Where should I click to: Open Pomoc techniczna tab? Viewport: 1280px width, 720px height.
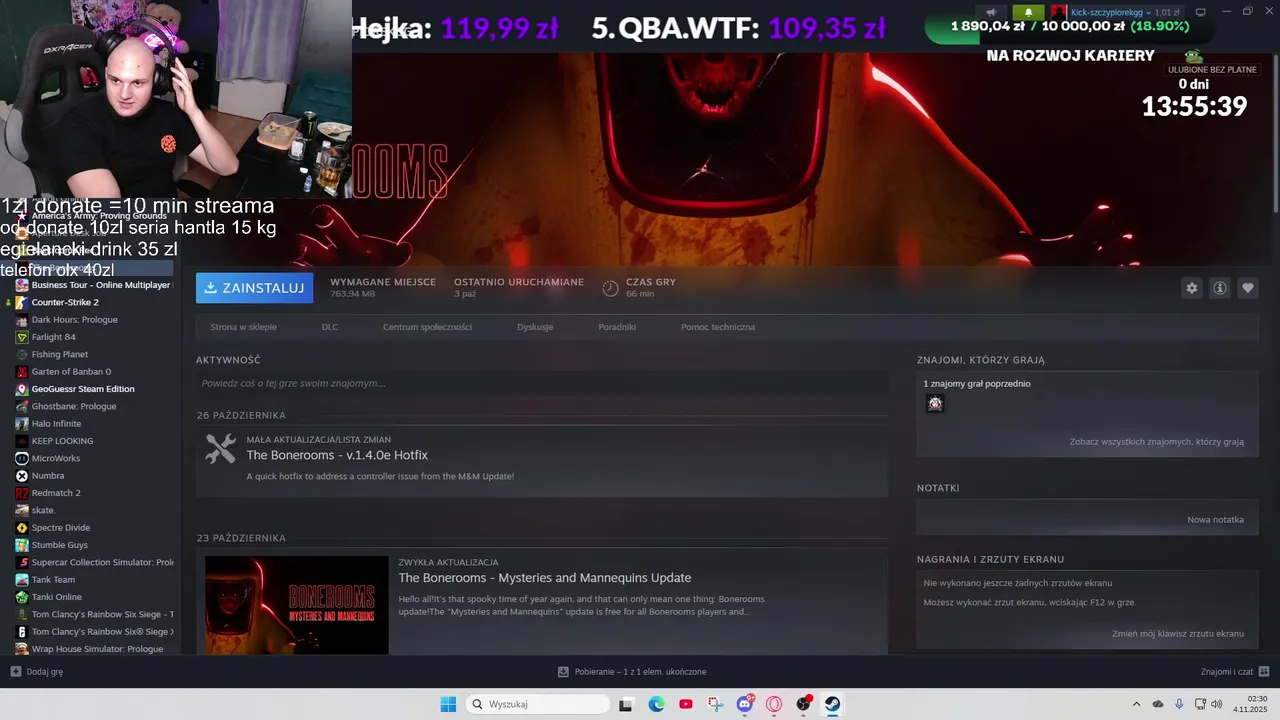[x=718, y=327]
